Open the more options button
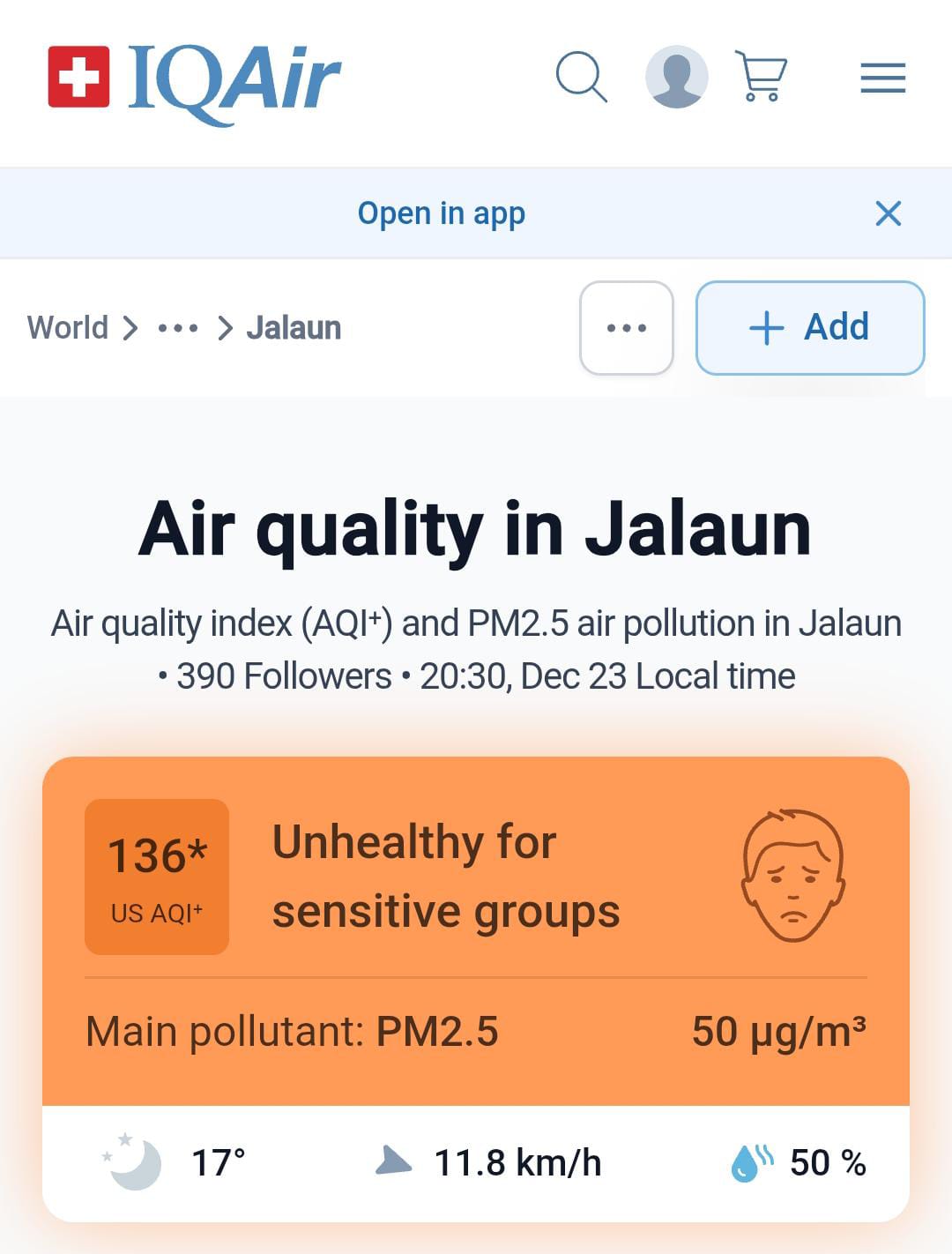Viewport: 952px width, 1254px height. coord(627,328)
